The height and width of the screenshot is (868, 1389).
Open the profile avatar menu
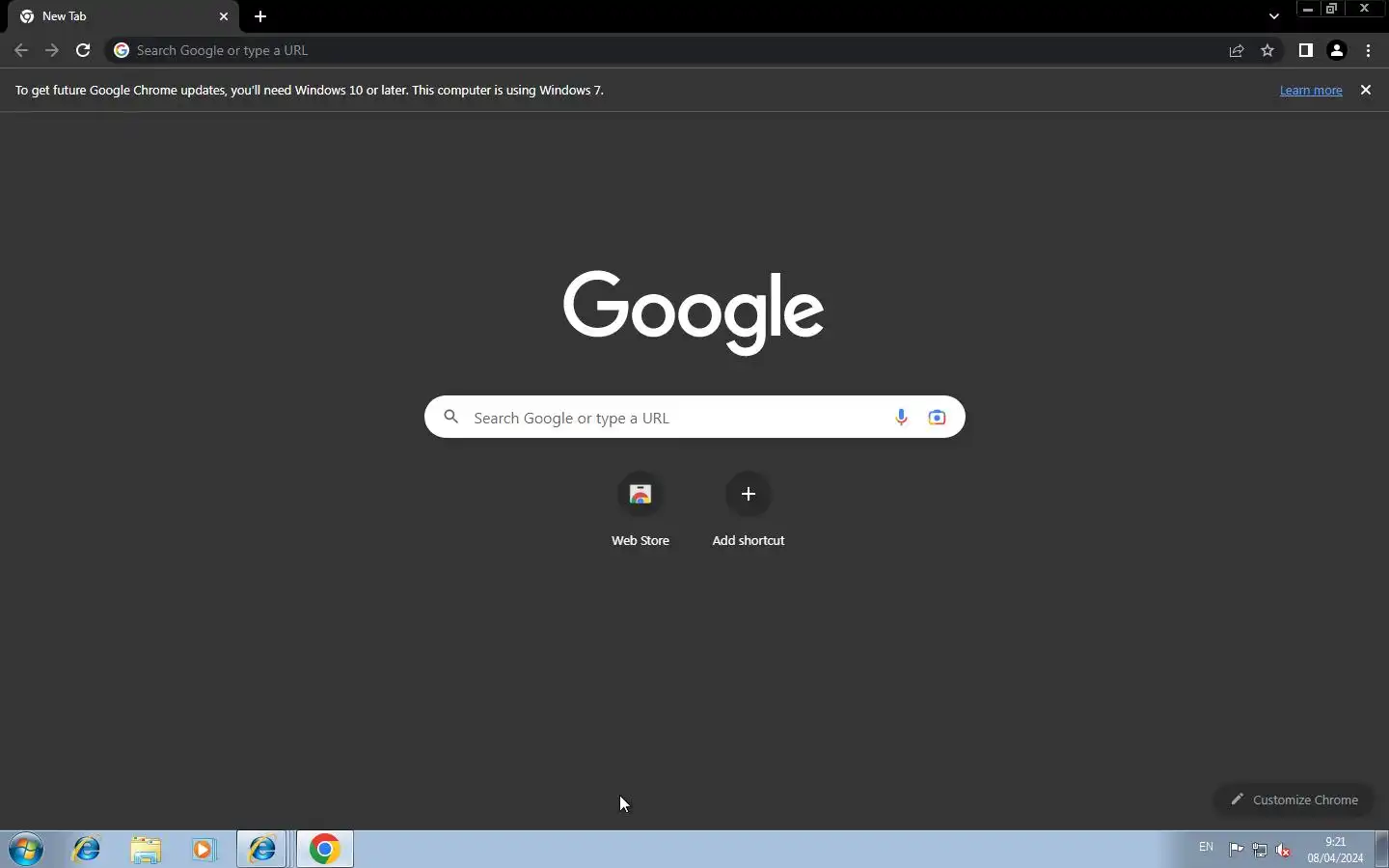tap(1337, 50)
